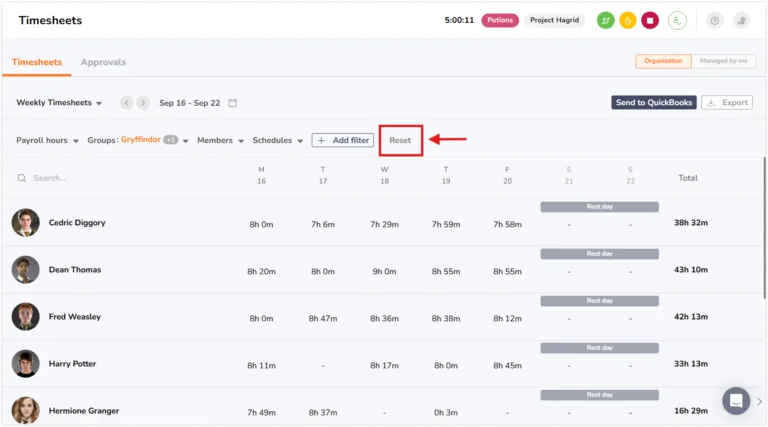Click the Potions activity tag
Image resolution: width=768 pixels, height=427 pixels.
[500, 20]
